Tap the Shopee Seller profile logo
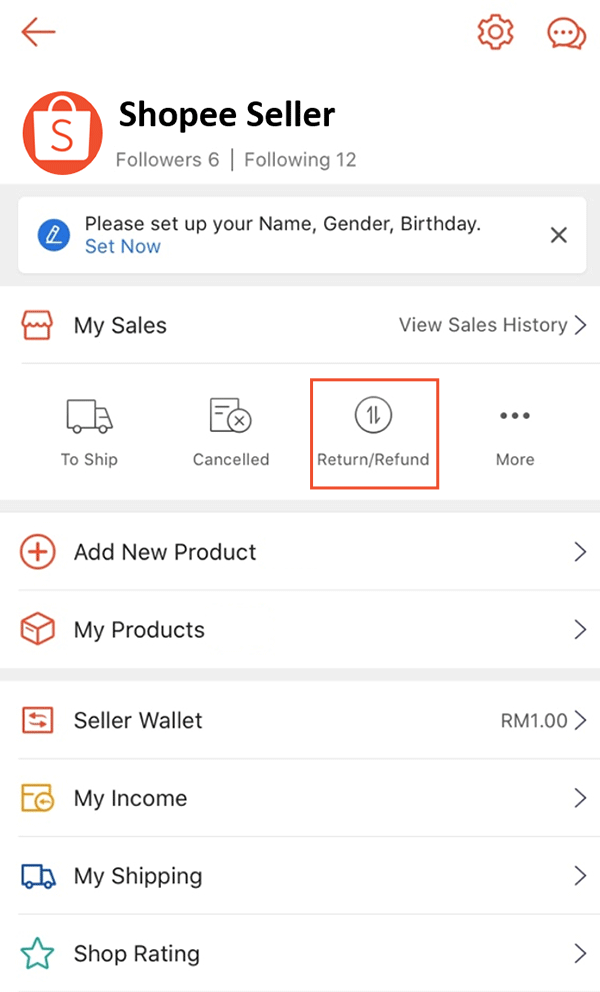This screenshot has height=992, width=600. click(62, 132)
